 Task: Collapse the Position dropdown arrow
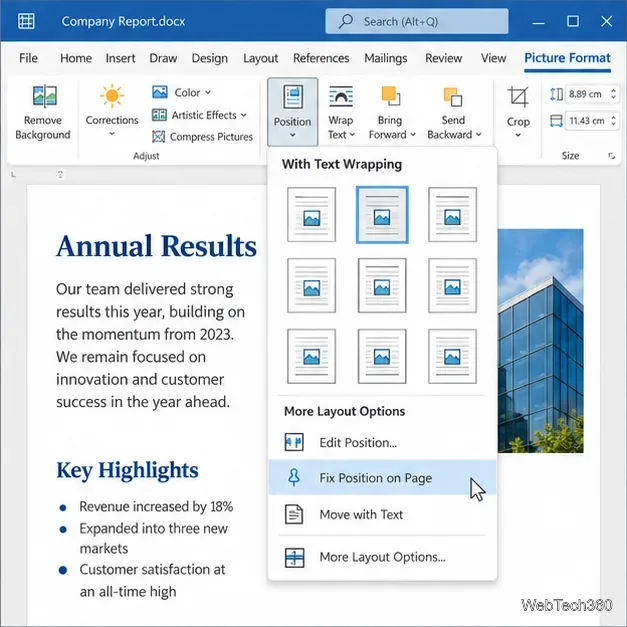click(293, 135)
